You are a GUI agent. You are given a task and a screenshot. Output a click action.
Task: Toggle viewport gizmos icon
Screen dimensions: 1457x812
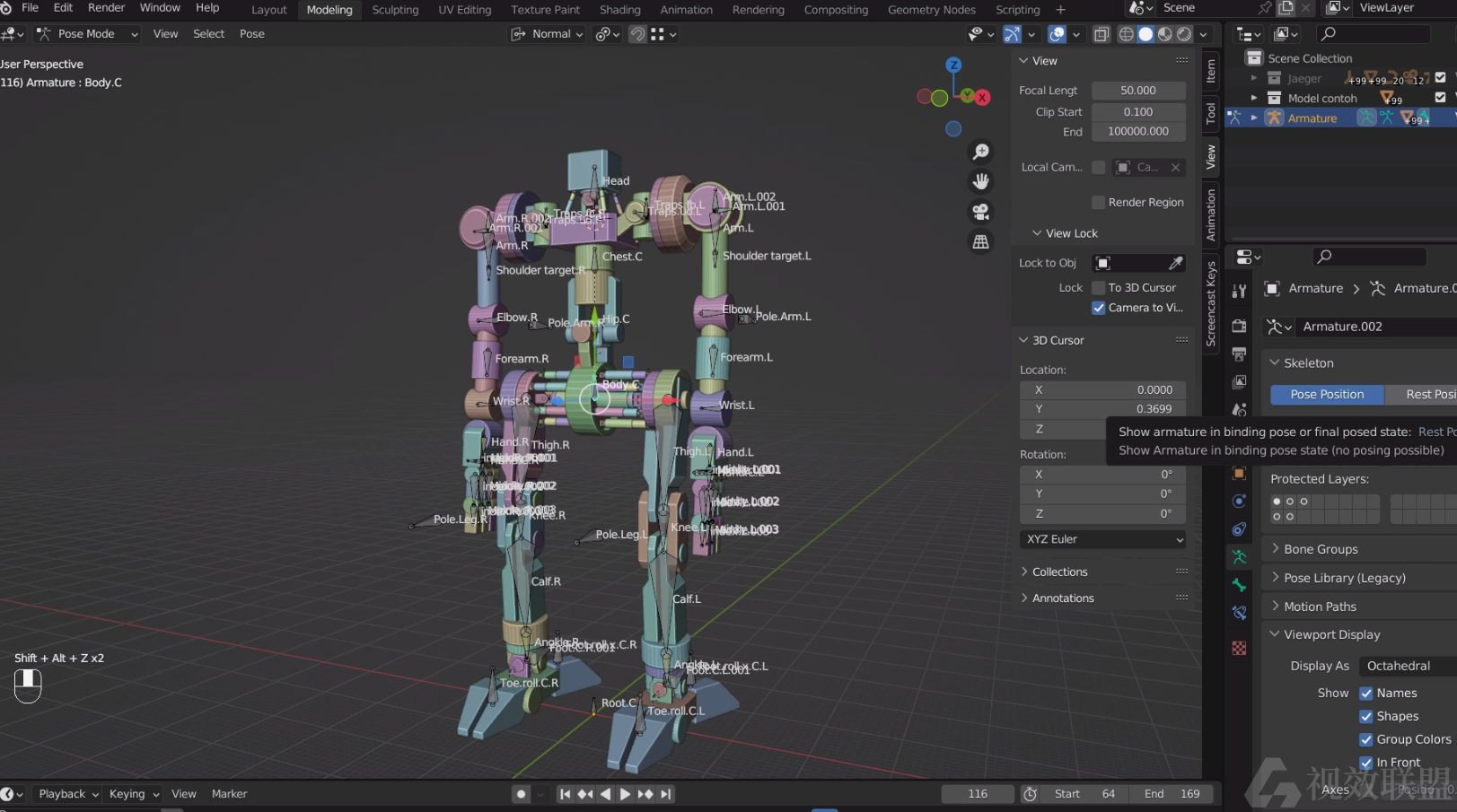[x=1012, y=34]
